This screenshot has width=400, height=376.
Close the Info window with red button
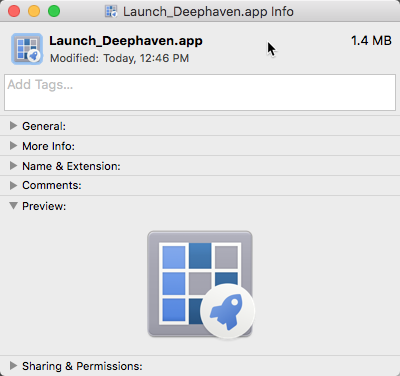[14, 11]
